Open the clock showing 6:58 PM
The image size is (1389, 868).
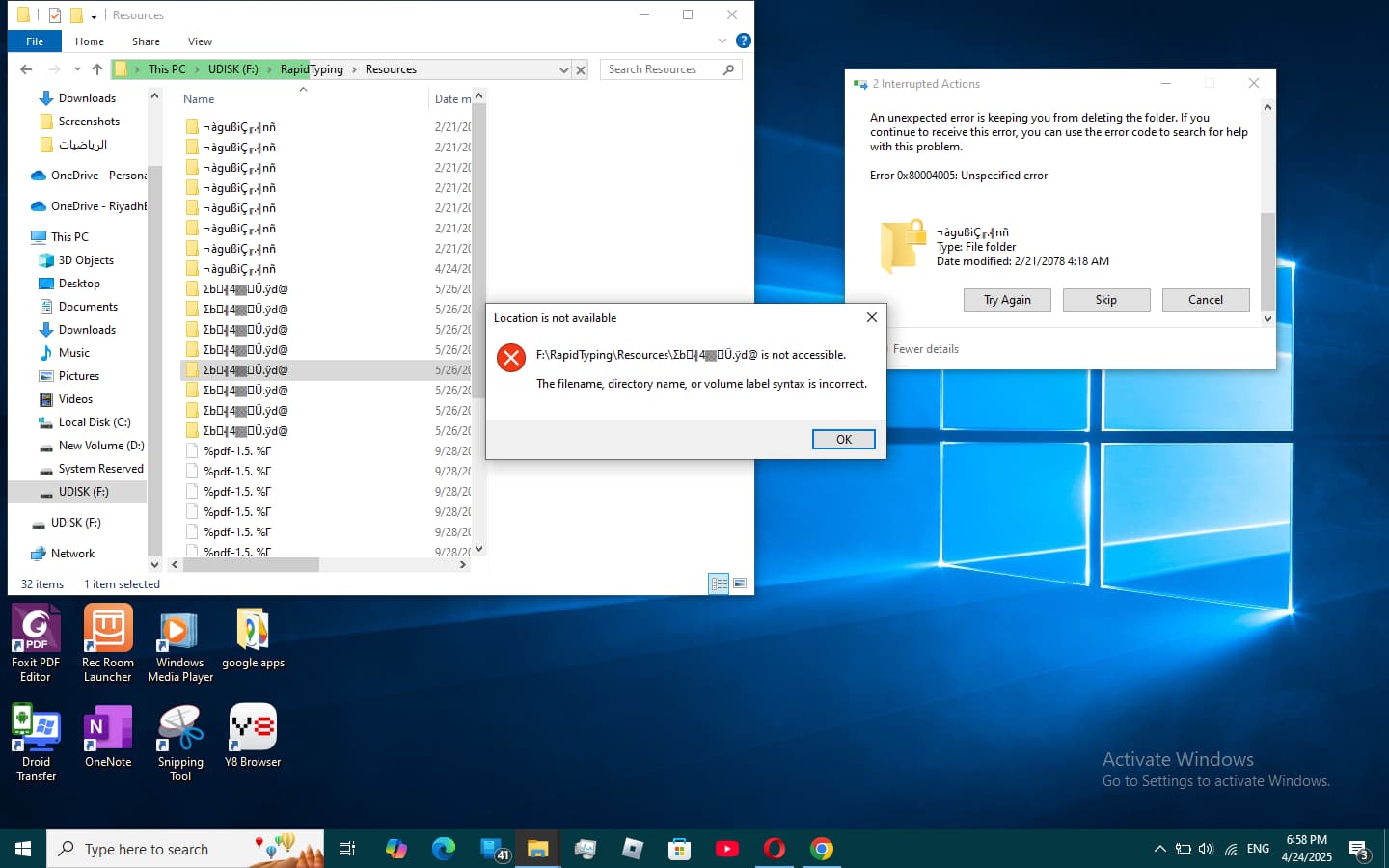1307,849
